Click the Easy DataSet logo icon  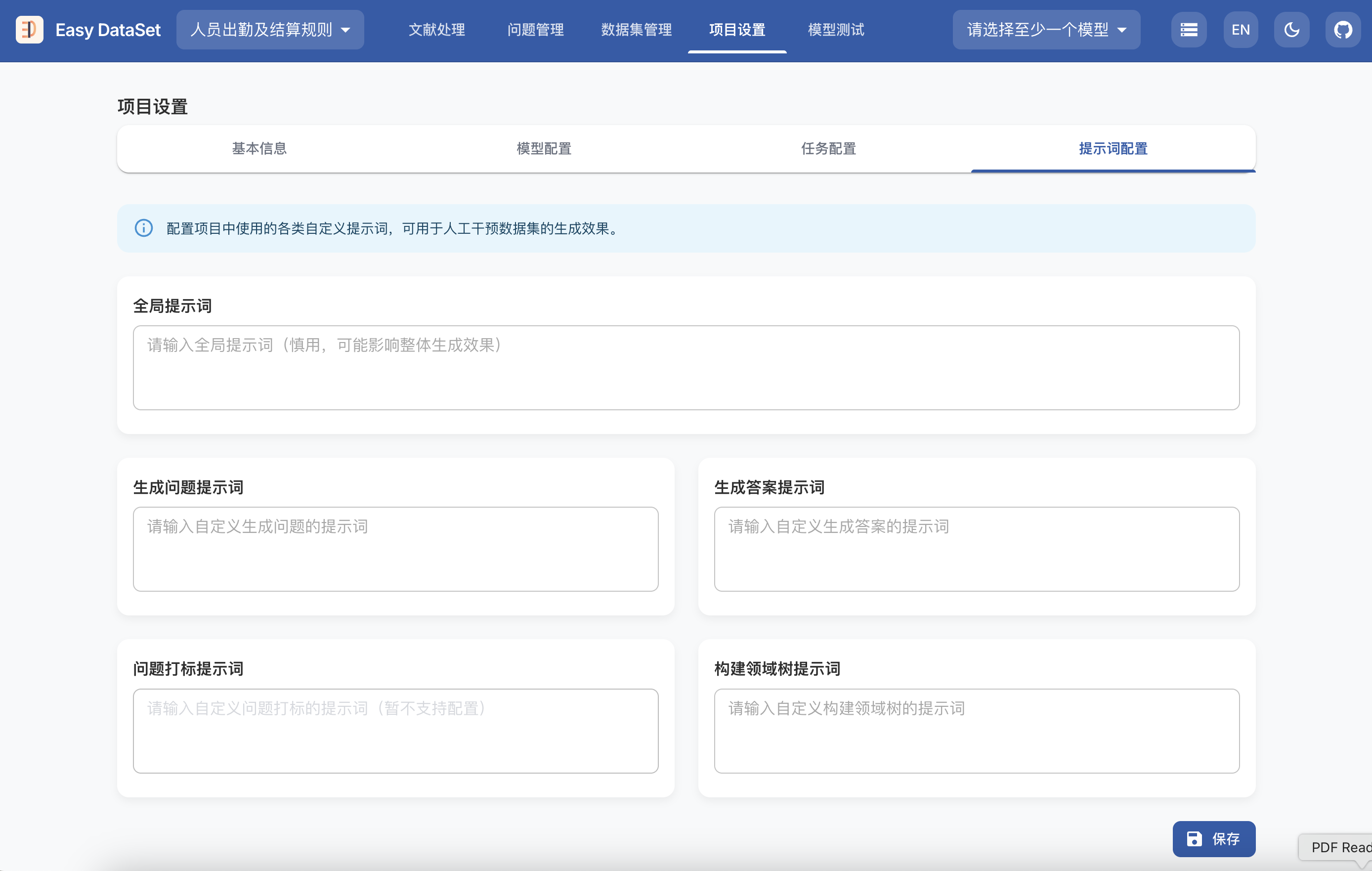[30, 30]
